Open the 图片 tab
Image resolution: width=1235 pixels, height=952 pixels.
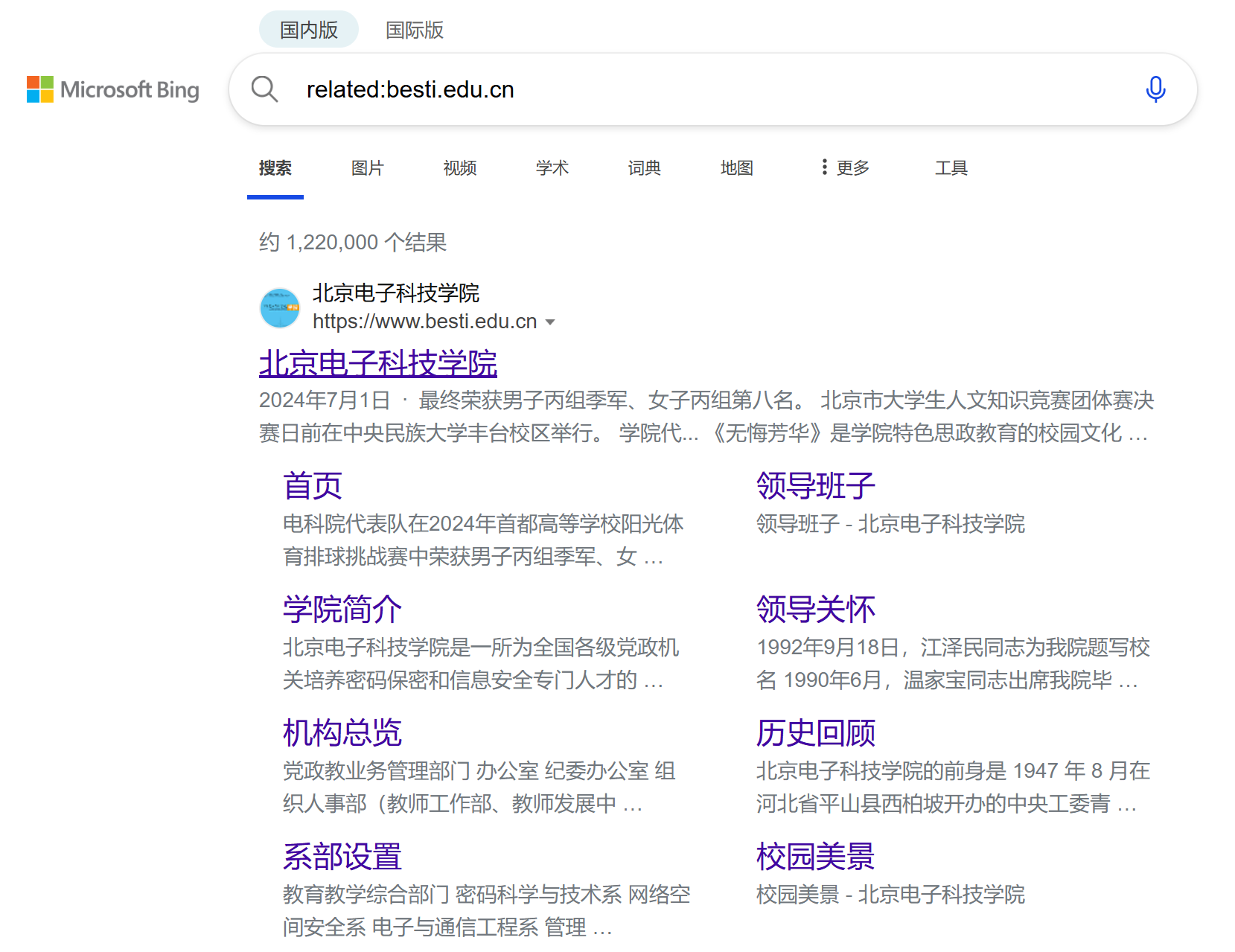pos(368,168)
